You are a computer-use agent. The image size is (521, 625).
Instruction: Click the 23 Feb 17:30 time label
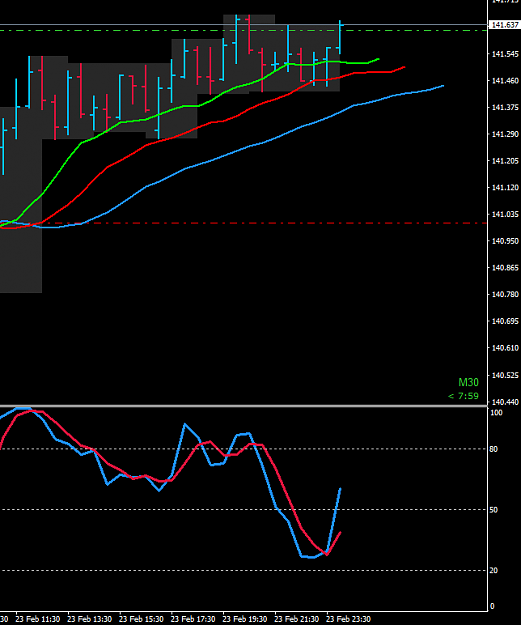point(193,619)
